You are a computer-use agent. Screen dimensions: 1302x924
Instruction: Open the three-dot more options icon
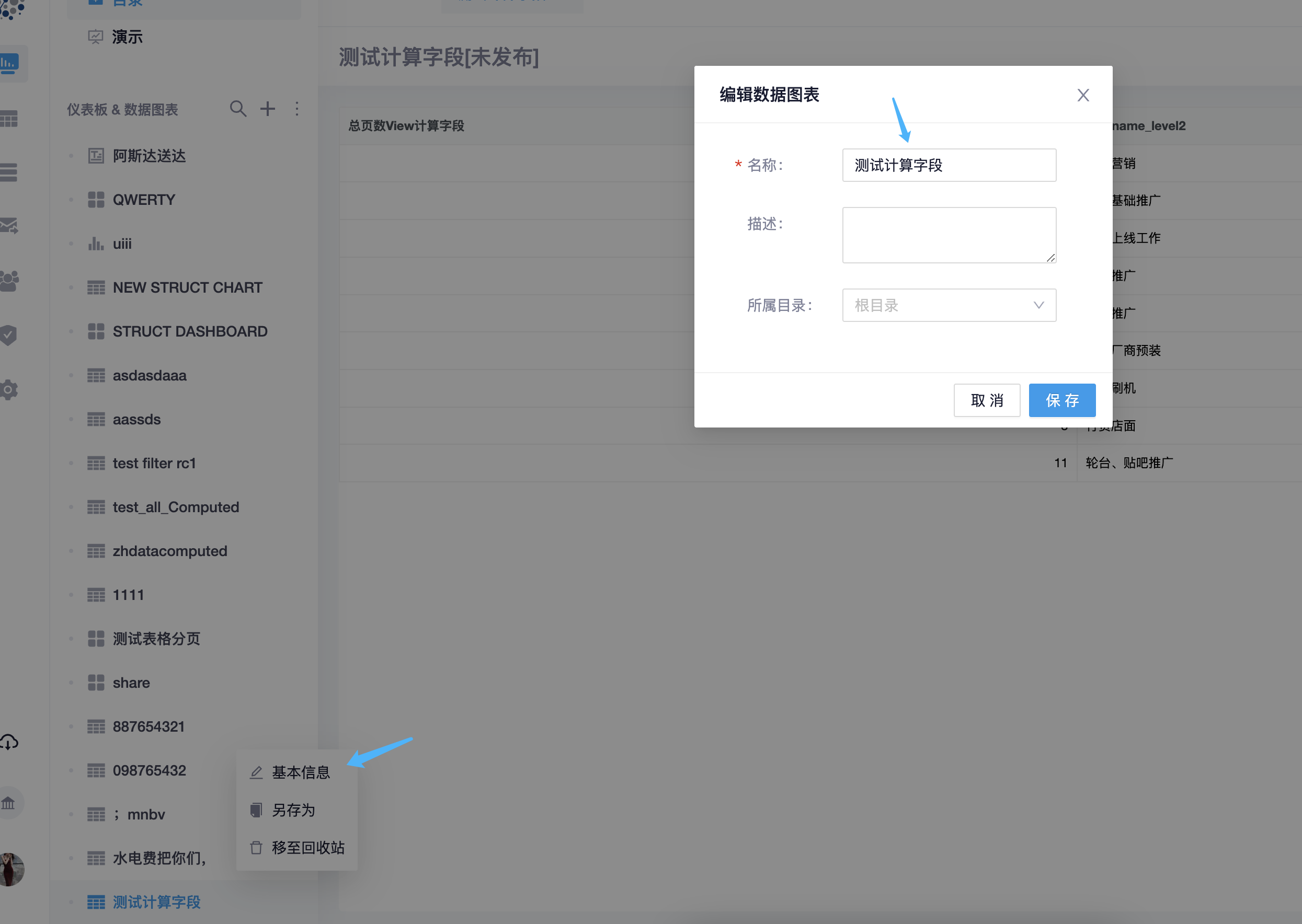[296, 108]
